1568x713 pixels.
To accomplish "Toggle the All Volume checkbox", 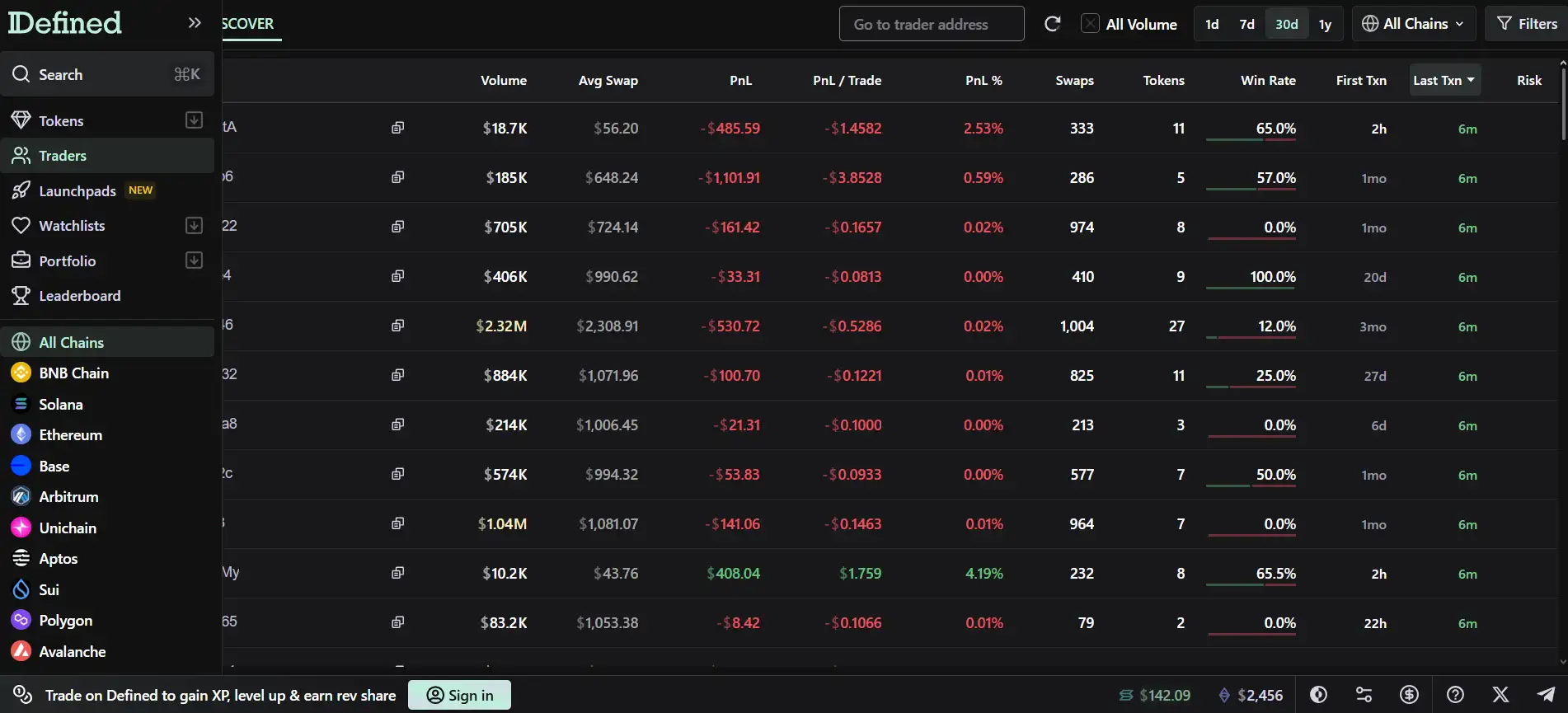I will point(1090,24).
